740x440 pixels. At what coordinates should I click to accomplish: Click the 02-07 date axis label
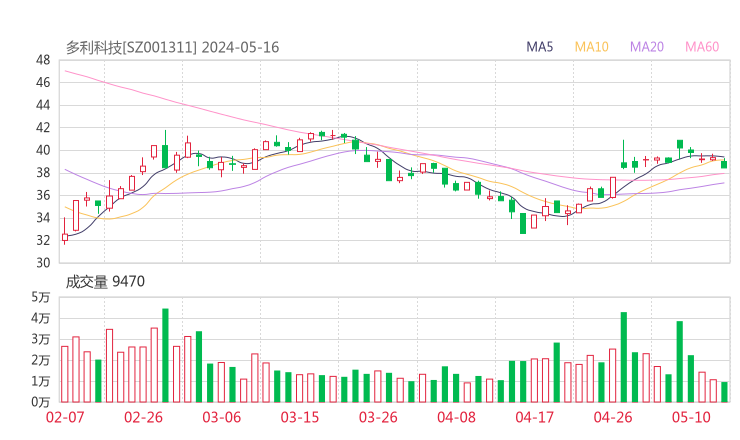click(65, 417)
